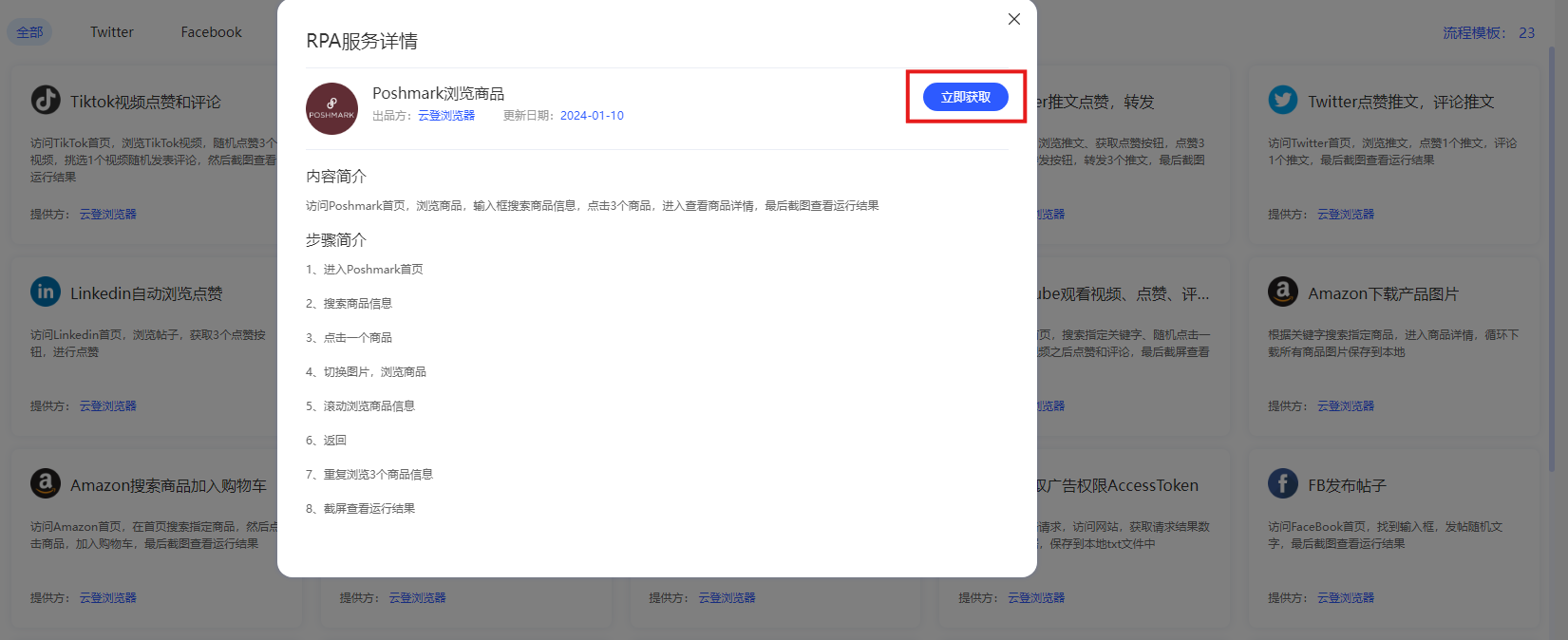Viewport: 1568px width, 640px height.
Task: Click 云登浏览器 link on FB发布帖子 card
Action: (x=1345, y=598)
